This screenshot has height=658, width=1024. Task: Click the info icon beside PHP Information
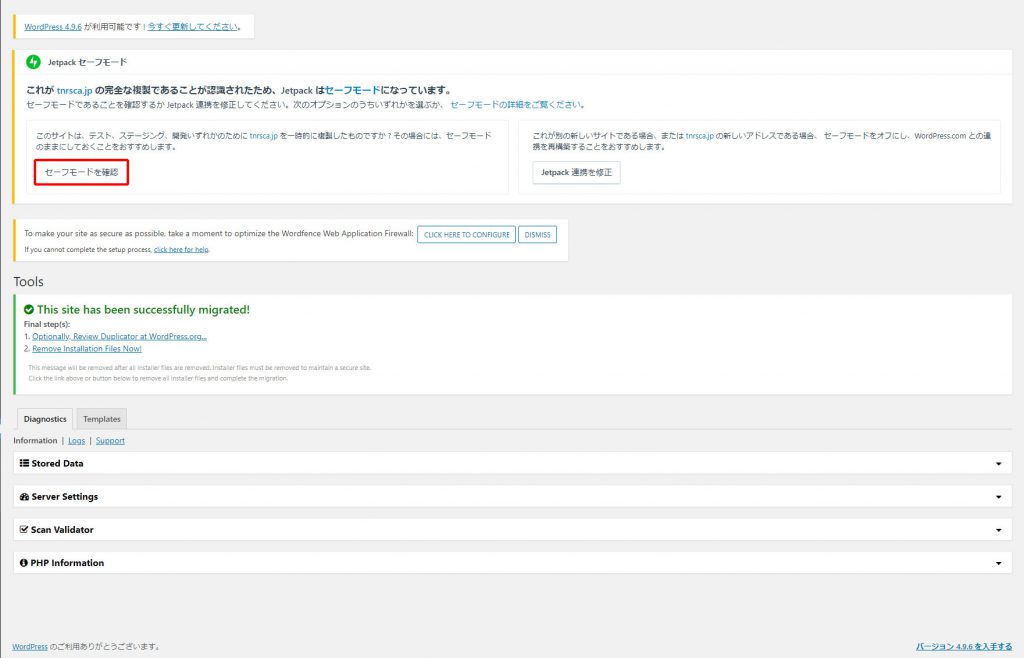pyautogui.click(x=24, y=563)
